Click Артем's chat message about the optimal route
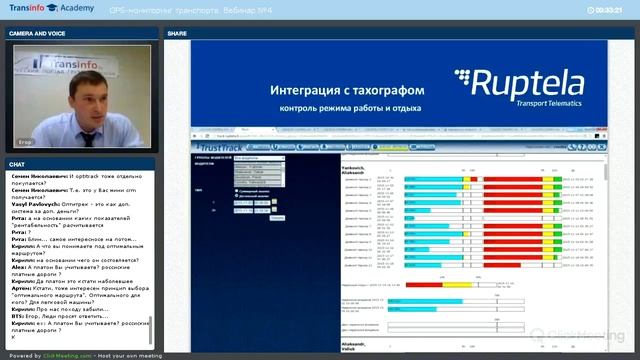640x360 pixels. tap(80, 295)
